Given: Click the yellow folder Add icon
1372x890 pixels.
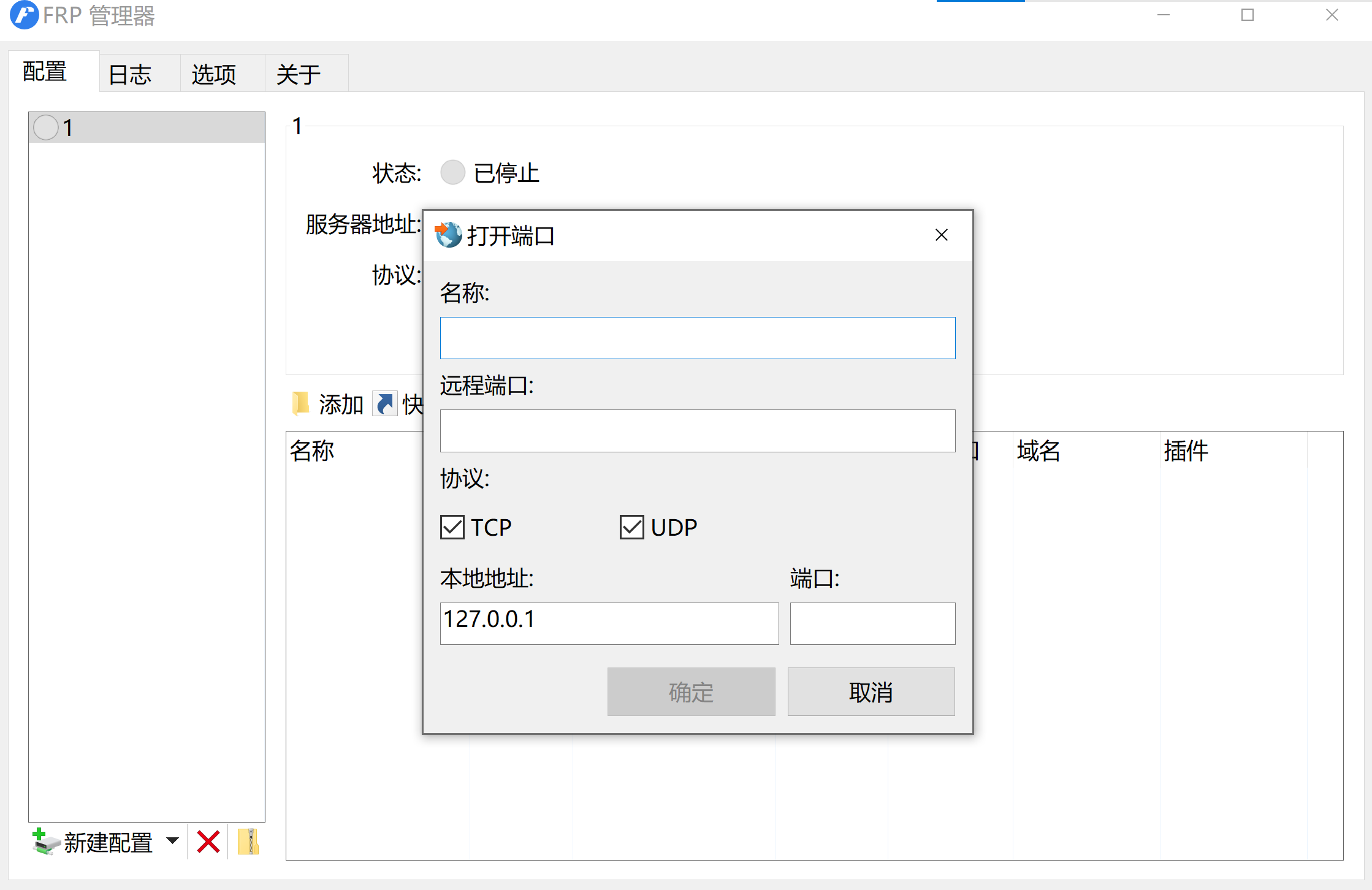Looking at the screenshot, I should coord(300,404).
